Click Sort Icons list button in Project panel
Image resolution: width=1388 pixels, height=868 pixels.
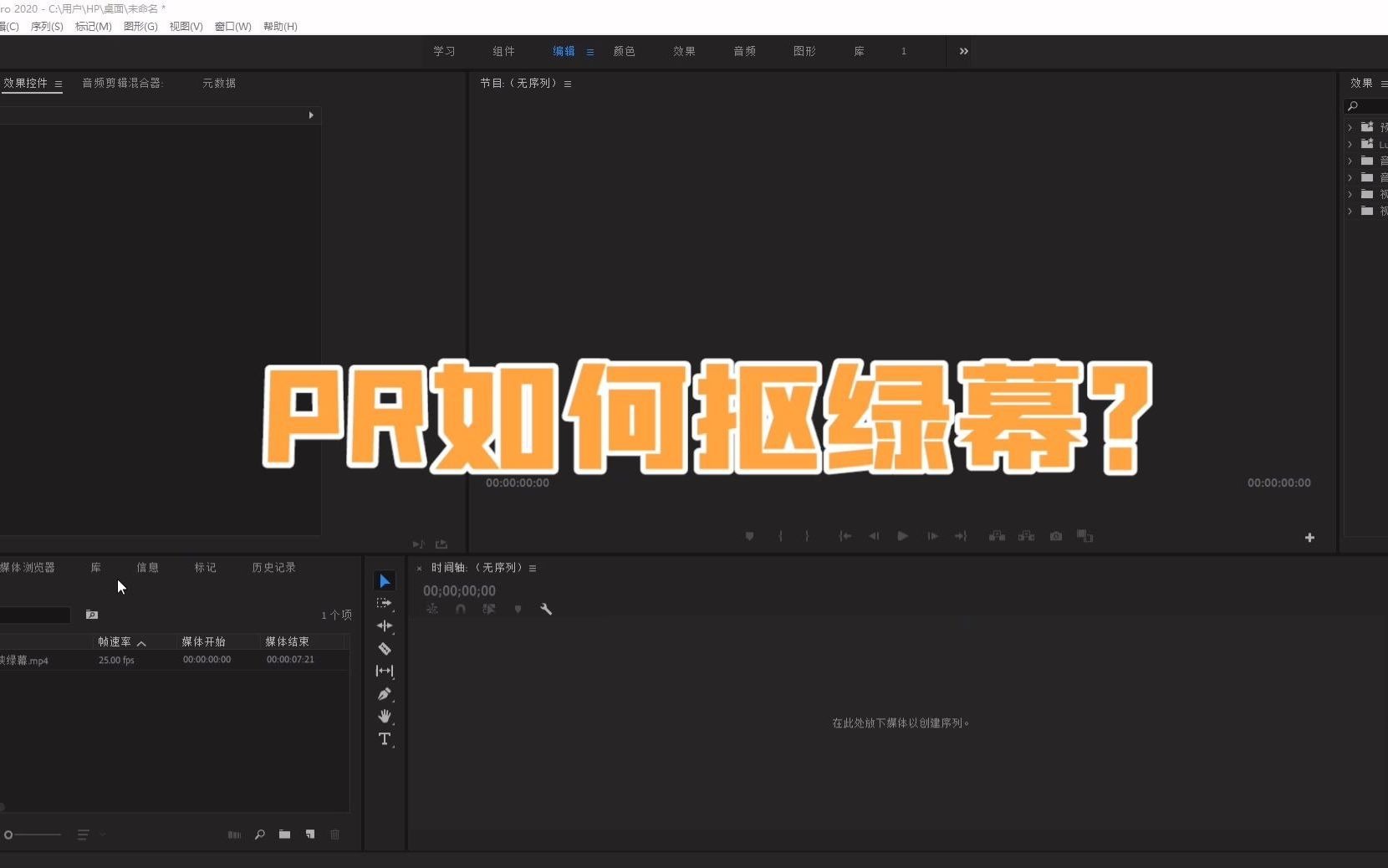click(x=84, y=835)
